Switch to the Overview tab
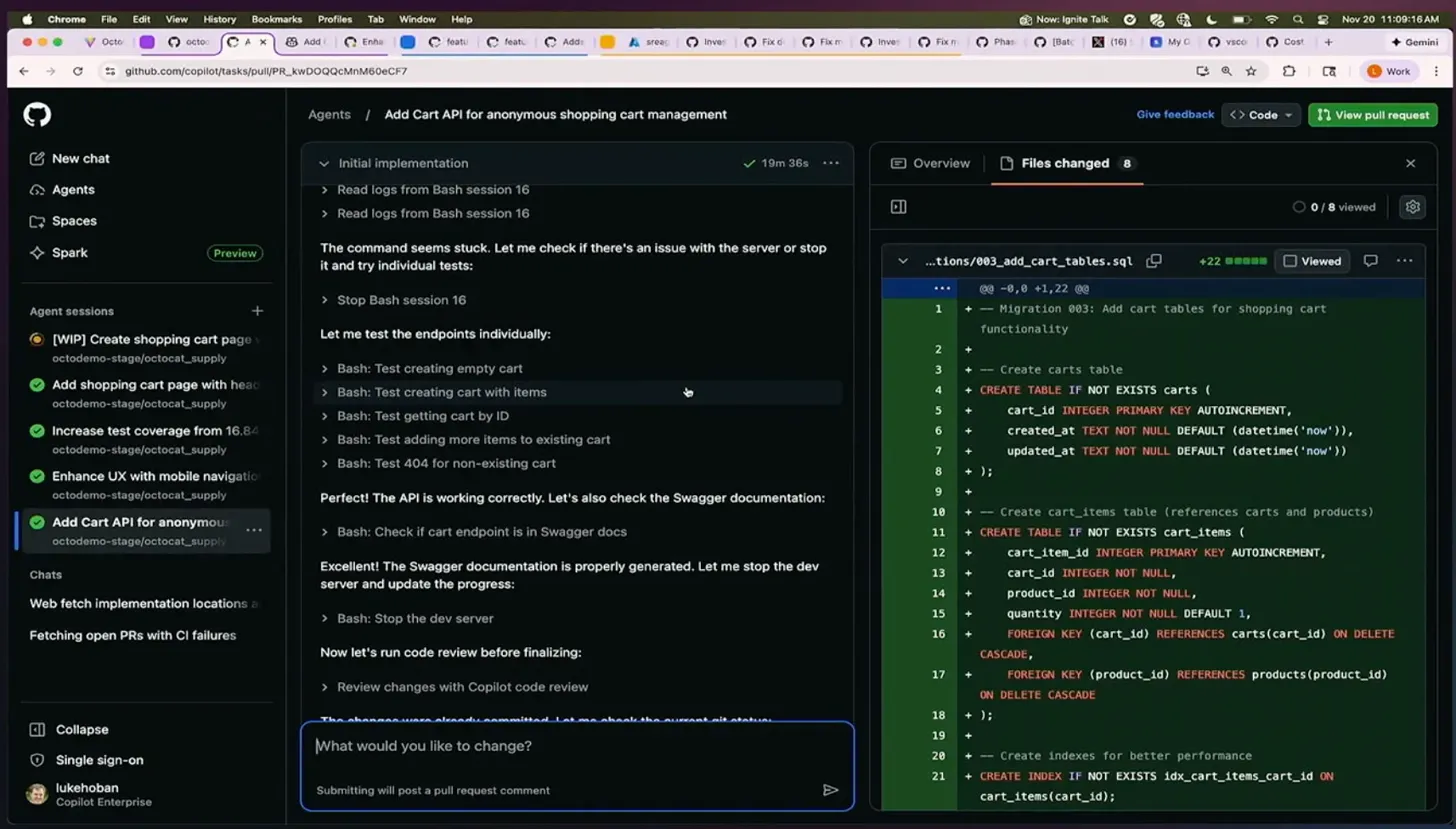Viewport: 1456px width, 829px height. (938, 163)
